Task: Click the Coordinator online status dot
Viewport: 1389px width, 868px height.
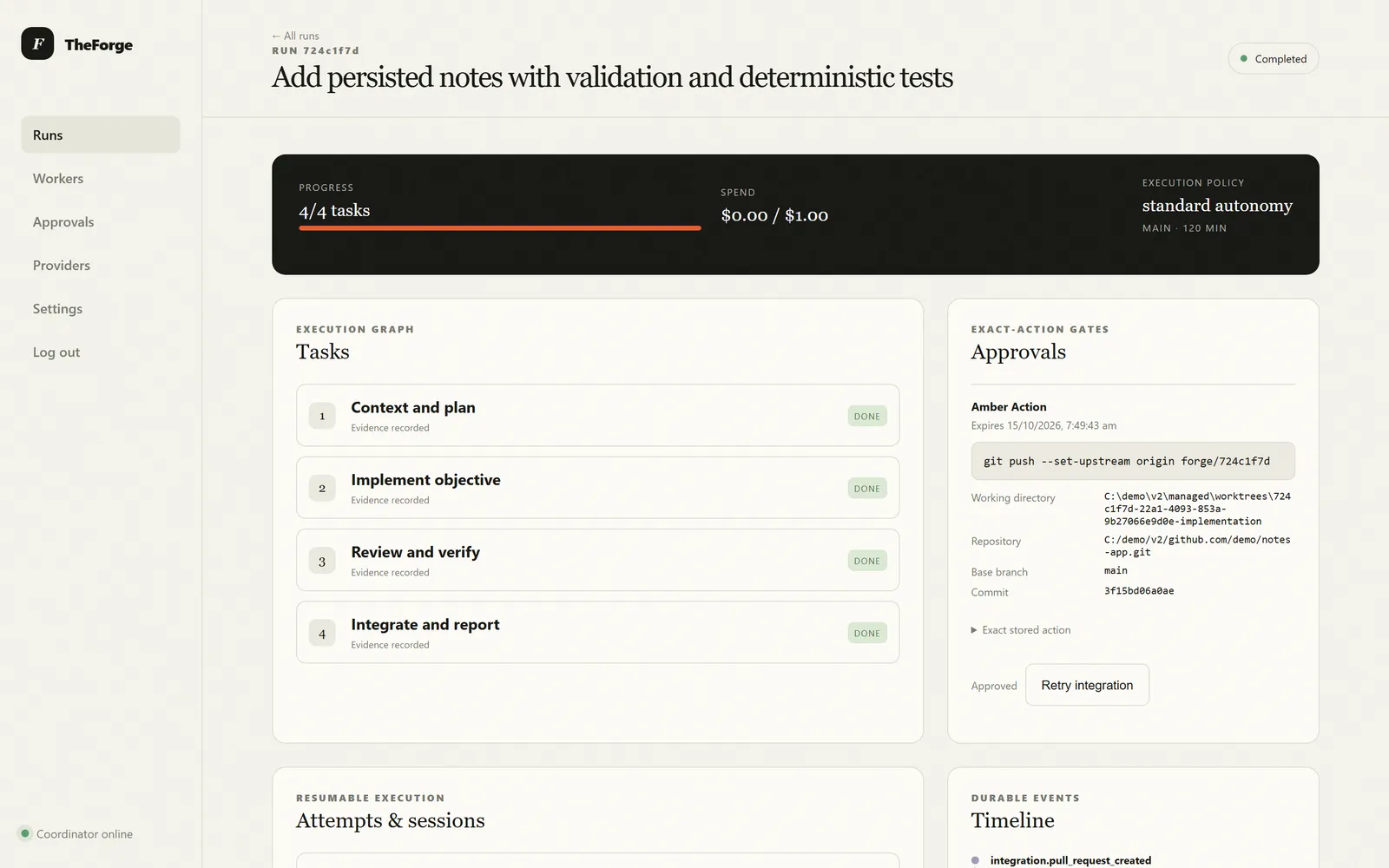Action: coord(25,833)
